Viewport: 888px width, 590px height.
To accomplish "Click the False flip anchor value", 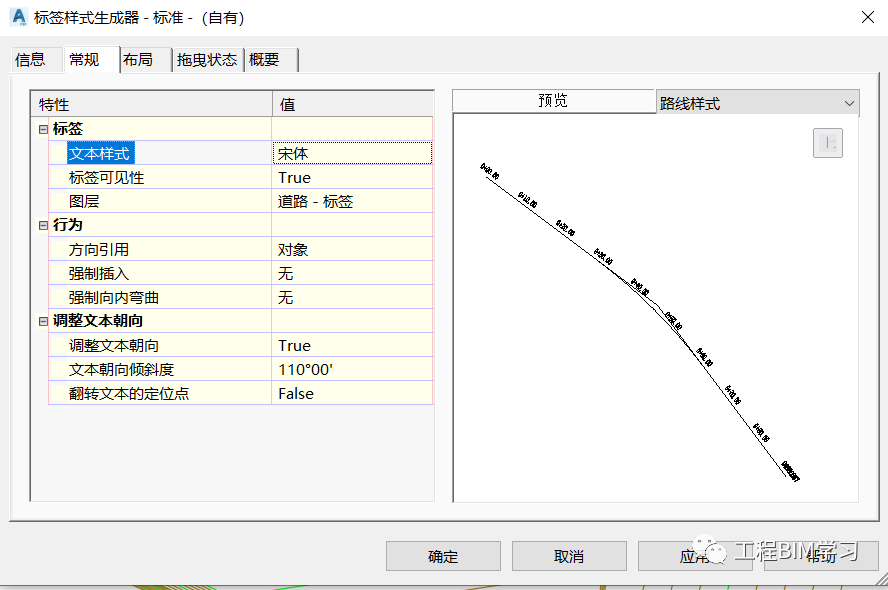I will click(x=352, y=394).
